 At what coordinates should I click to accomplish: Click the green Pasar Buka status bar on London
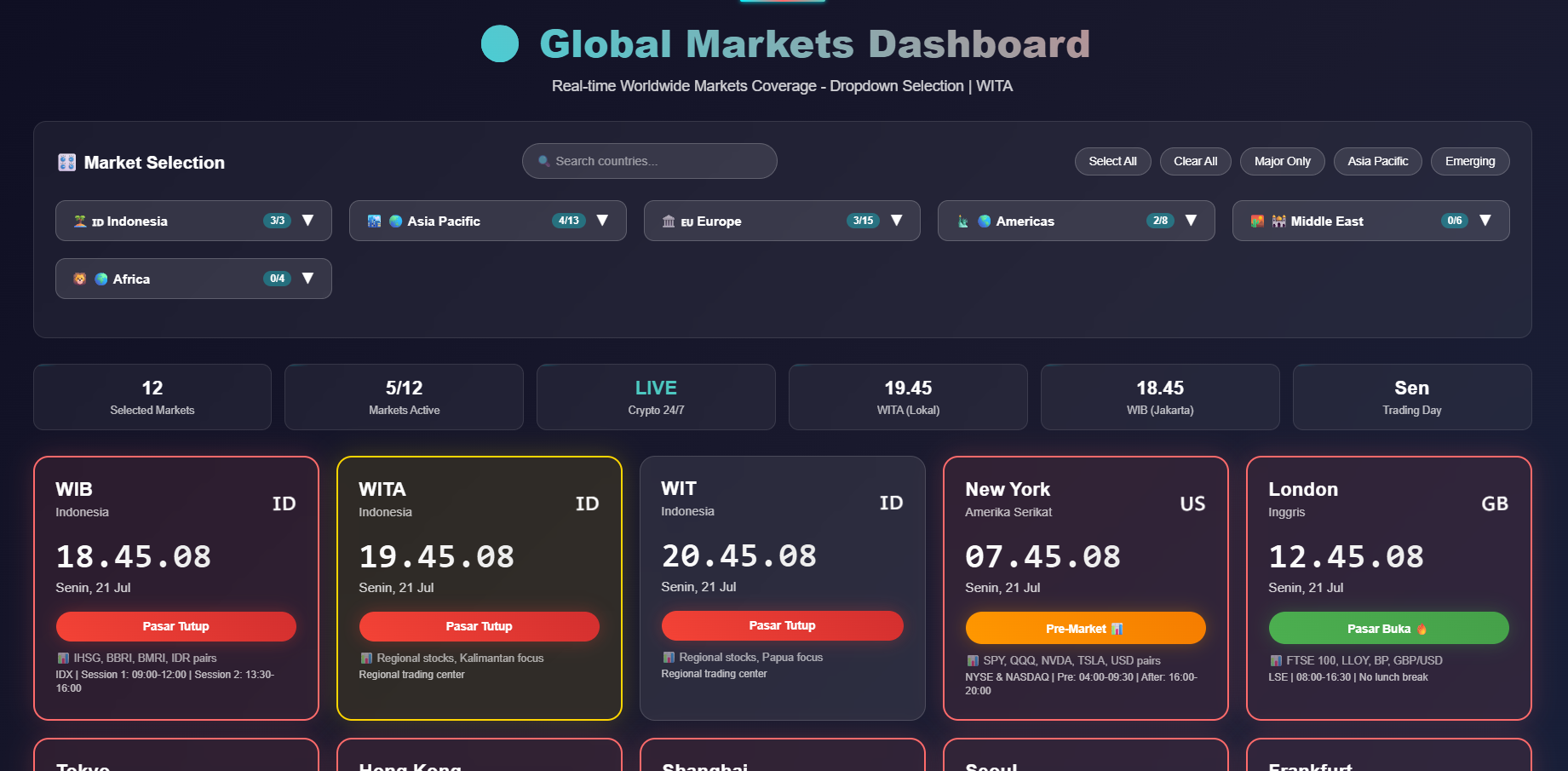pyautogui.click(x=1388, y=629)
